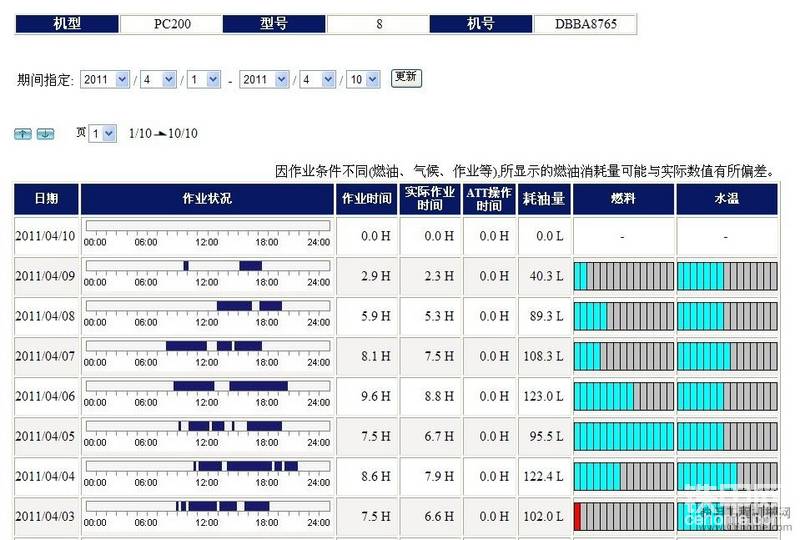Click the DBBA8765 serial number value
Screen dimensions: 800x540
point(585,24)
